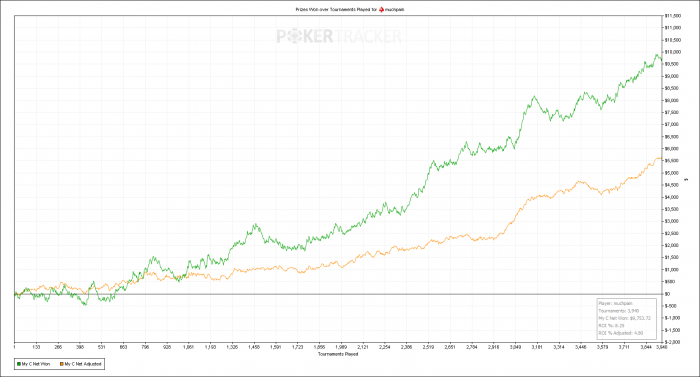Click the 3,049 tick on the x-axis

(515, 347)
